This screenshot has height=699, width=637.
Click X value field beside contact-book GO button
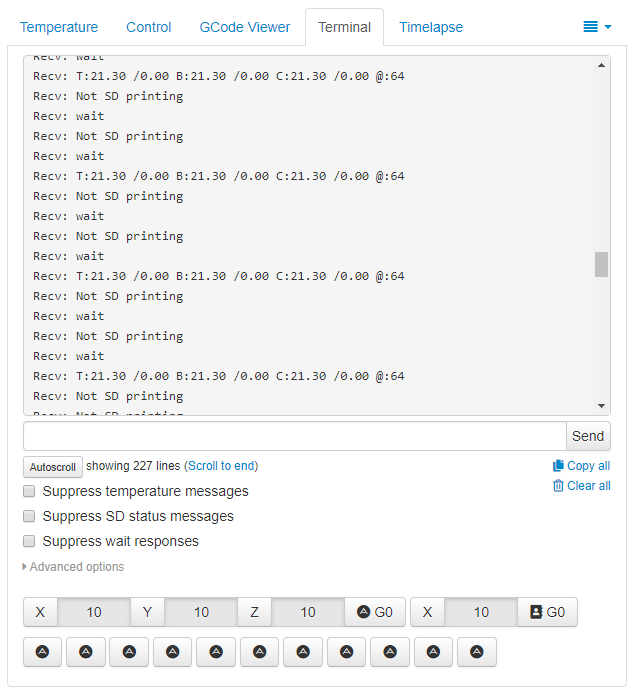481,612
